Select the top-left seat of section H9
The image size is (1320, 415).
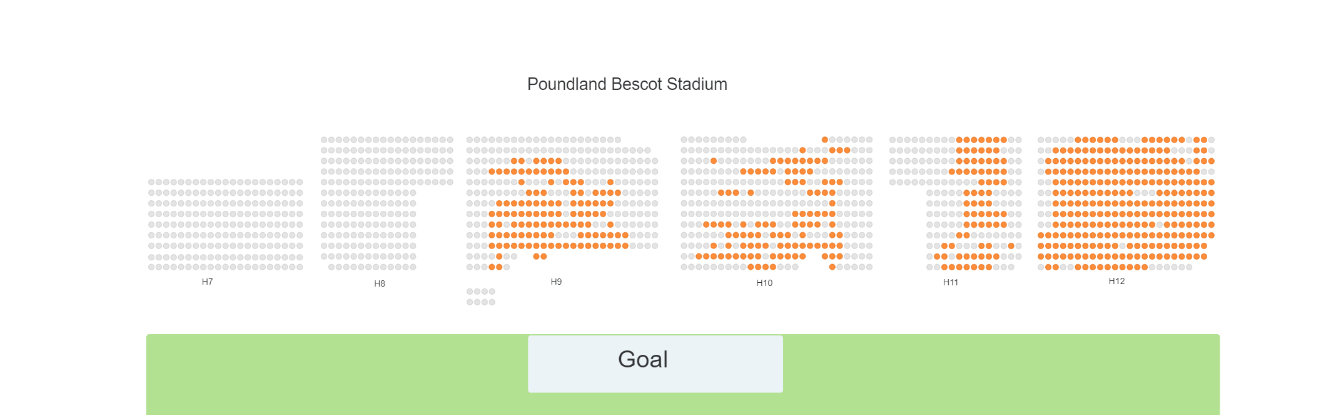470,140
